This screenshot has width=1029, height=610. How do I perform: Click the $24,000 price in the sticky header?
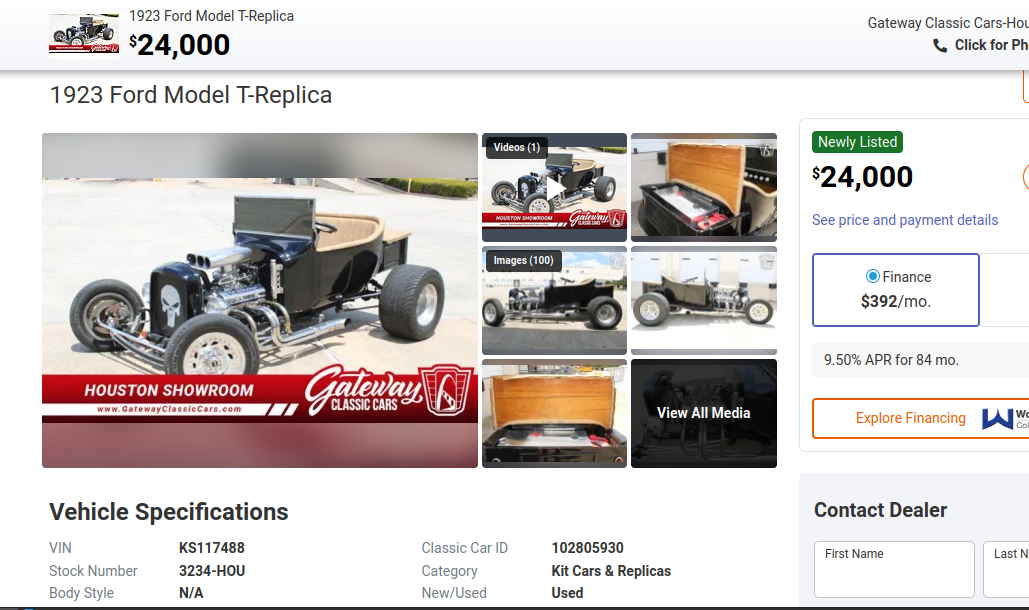pos(180,45)
